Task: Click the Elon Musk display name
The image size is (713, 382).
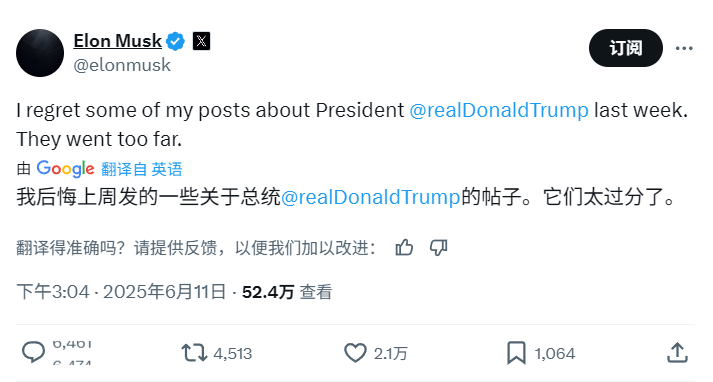Action: (117, 41)
